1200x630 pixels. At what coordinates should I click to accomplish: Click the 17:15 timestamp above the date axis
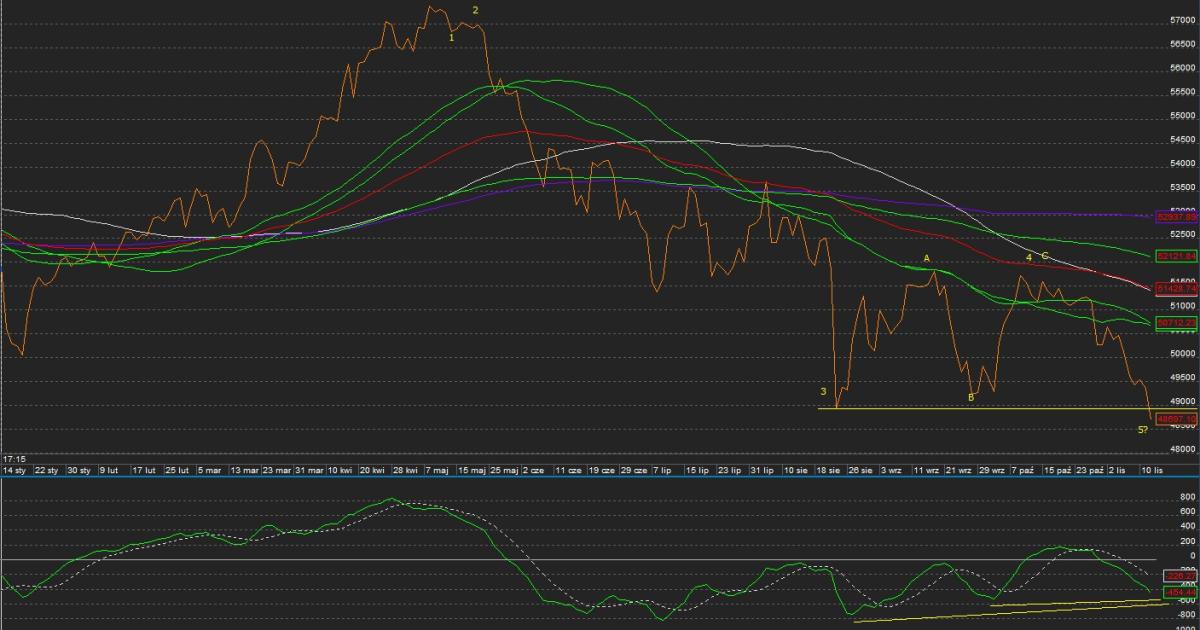[x=14, y=458]
